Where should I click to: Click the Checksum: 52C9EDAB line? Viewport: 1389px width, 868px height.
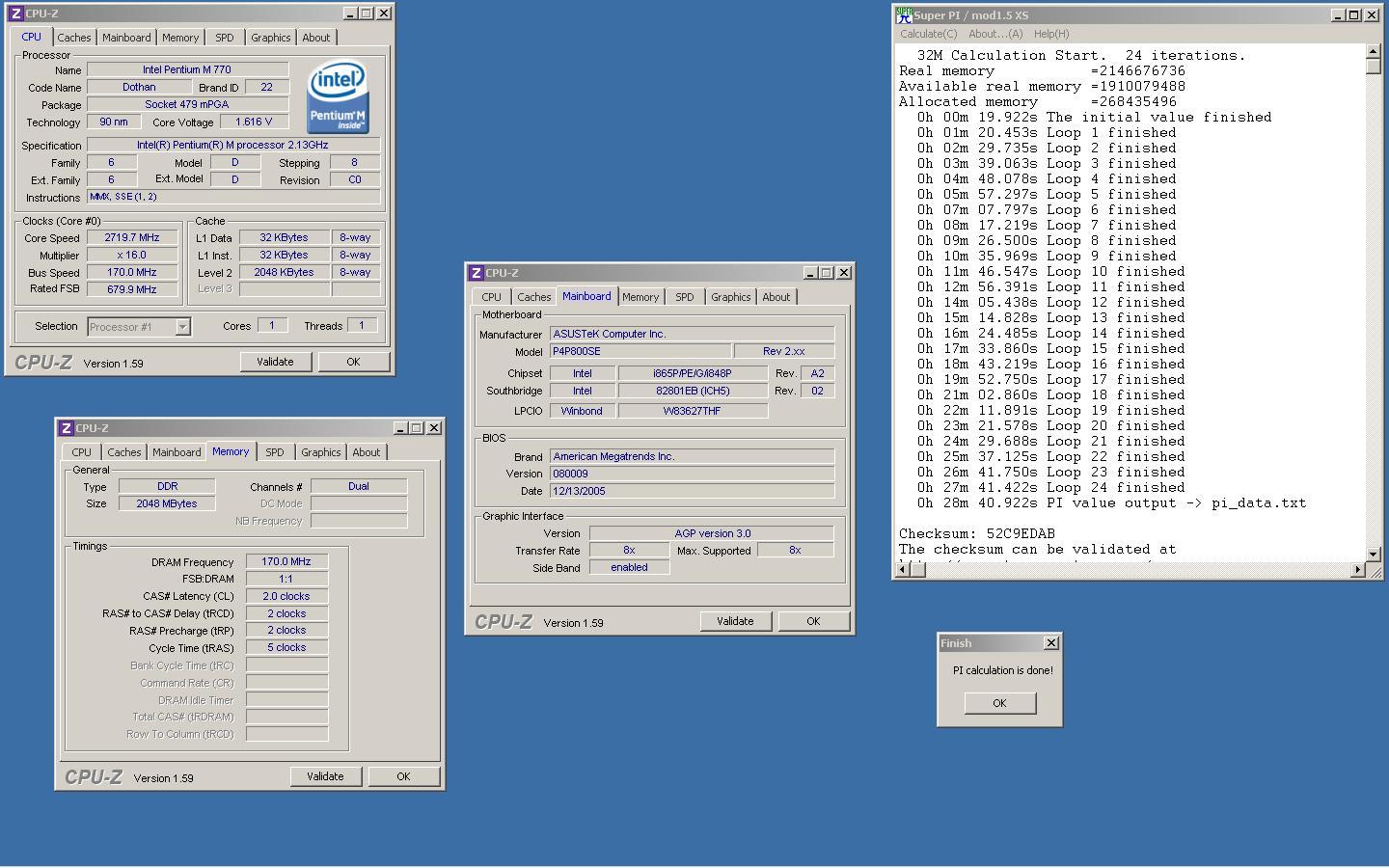977,533
